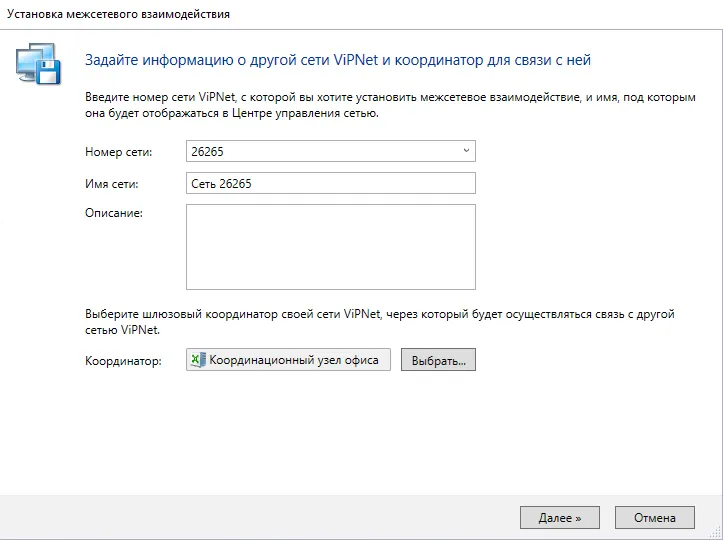
Task: Click the Имя сети input field
Action: coord(331,183)
